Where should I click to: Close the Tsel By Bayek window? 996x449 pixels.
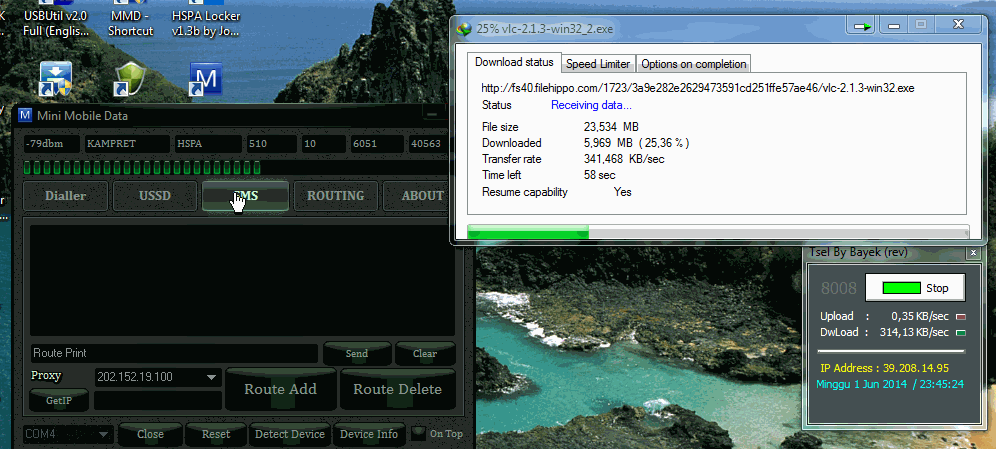(x=972, y=253)
